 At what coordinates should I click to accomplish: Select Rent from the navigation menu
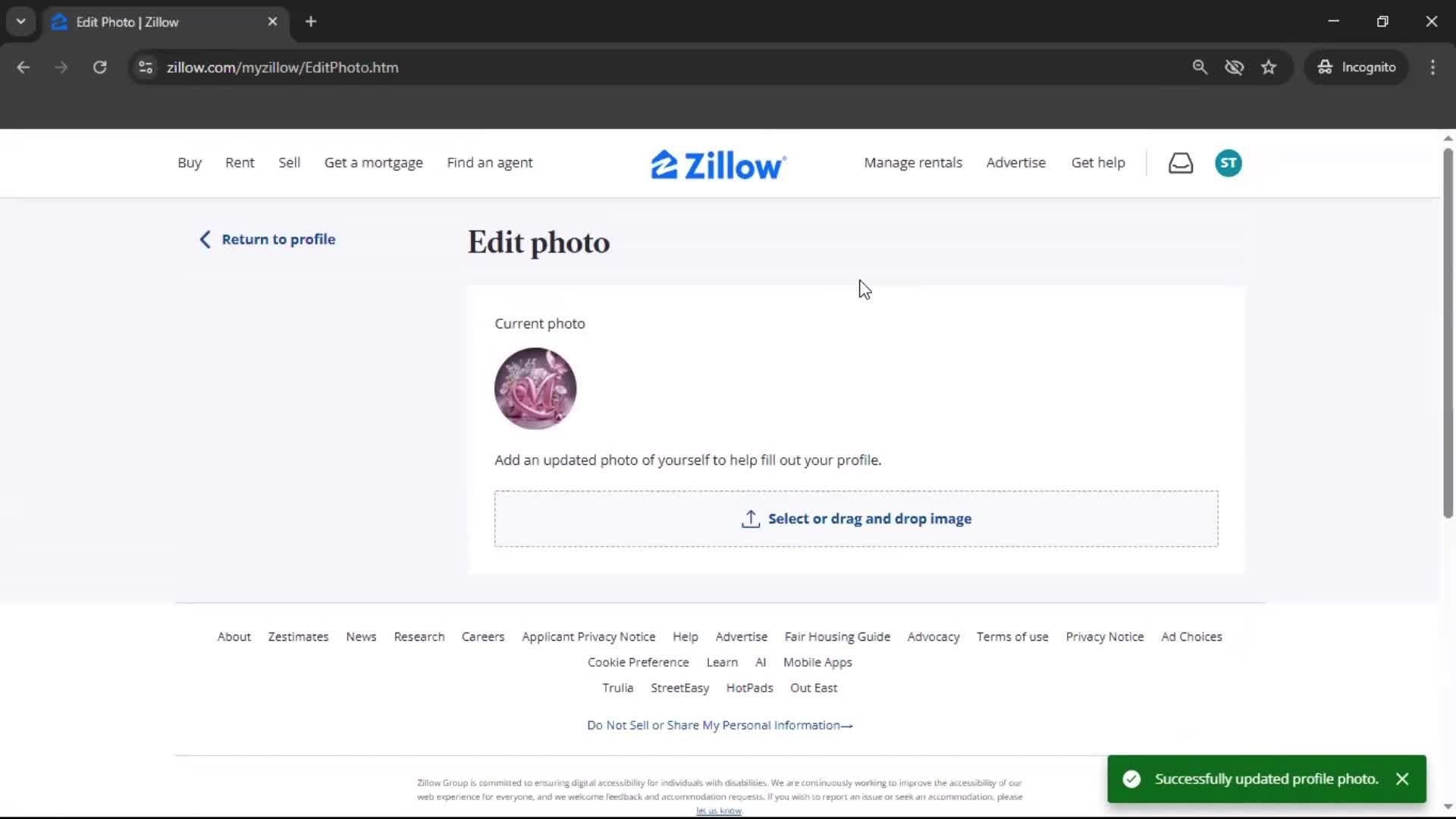pyautogui.click(x=240, y=162)
